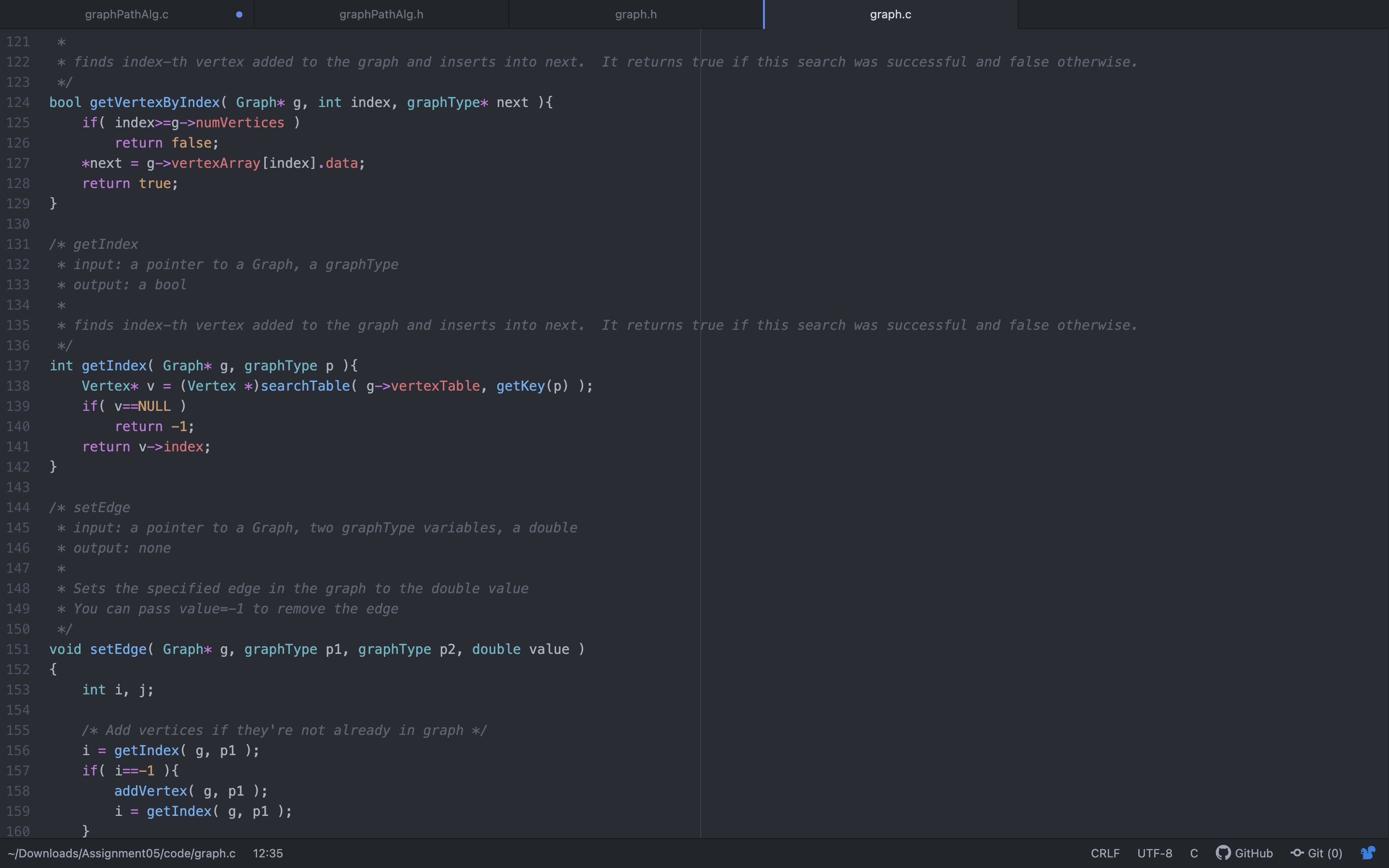The height and width of the screenshot is (868, 1389).
Task: Click the 12:35 cursor position indicator
Action: click(x=268, y=853)
